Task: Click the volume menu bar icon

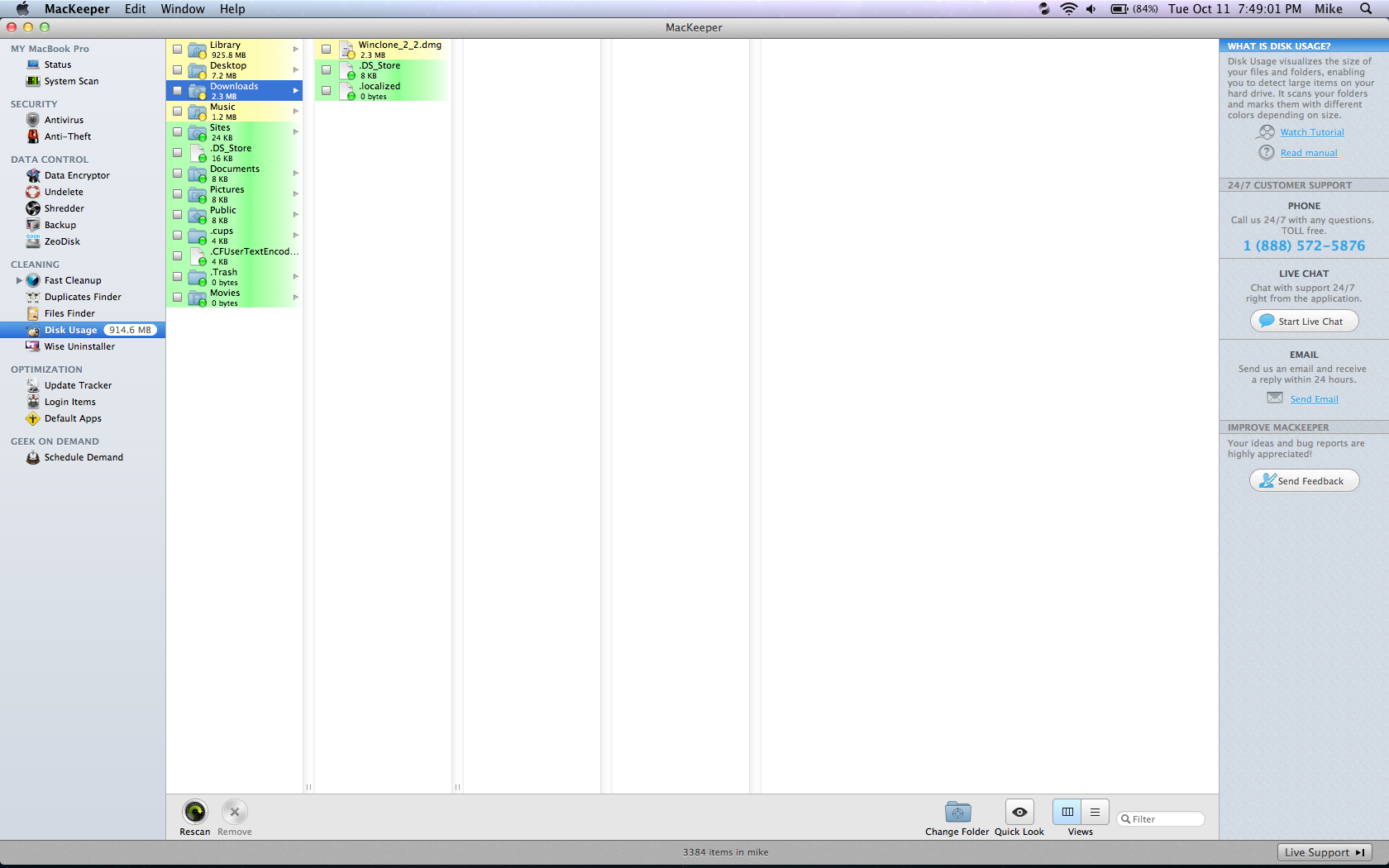Action: point(1091,9)
